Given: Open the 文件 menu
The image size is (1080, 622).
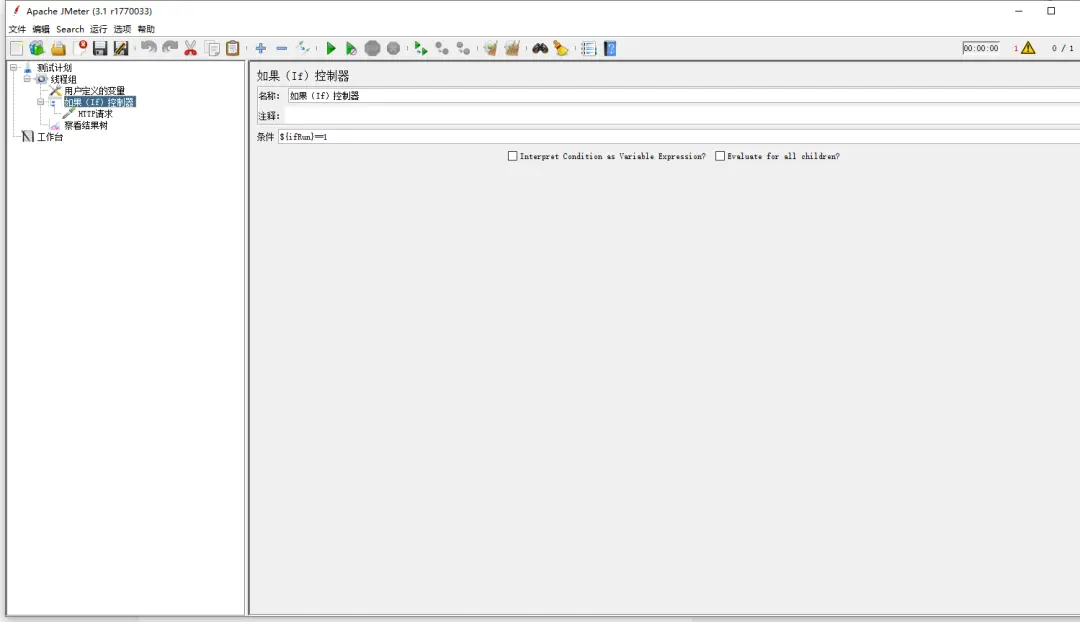Looking at the screenshot, I should coord(17,29).
